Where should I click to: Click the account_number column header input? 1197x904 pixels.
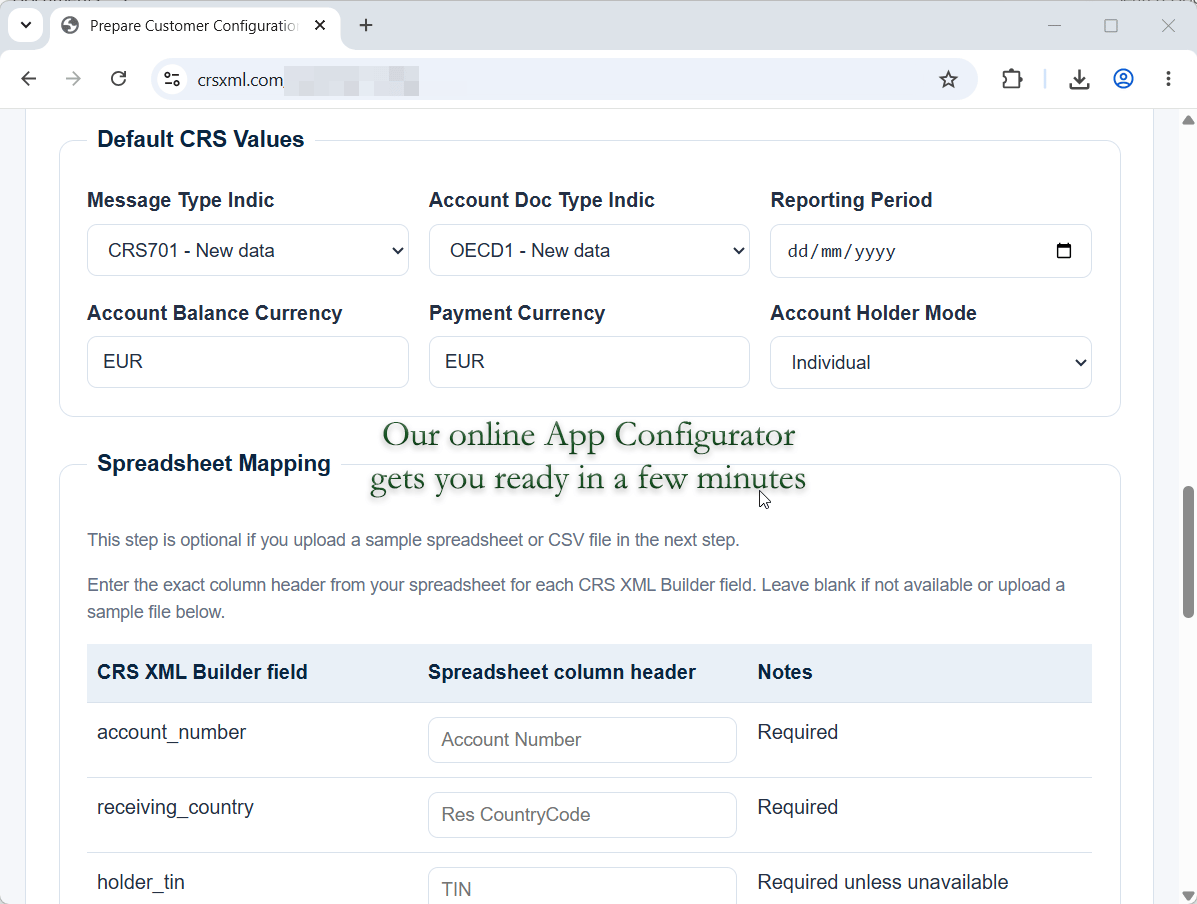582,740
